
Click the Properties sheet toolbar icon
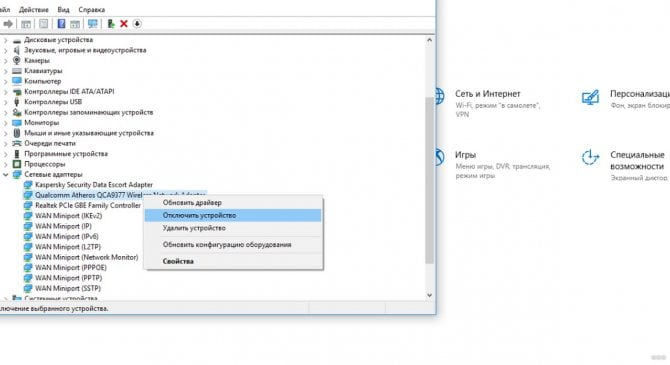(44, 24)
